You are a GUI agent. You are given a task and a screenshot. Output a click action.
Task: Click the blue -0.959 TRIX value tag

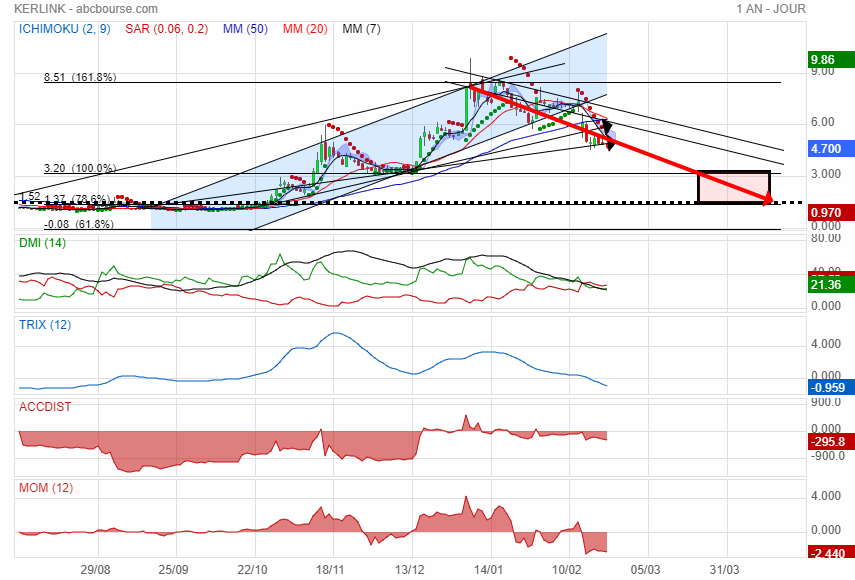tap(831, 388)
